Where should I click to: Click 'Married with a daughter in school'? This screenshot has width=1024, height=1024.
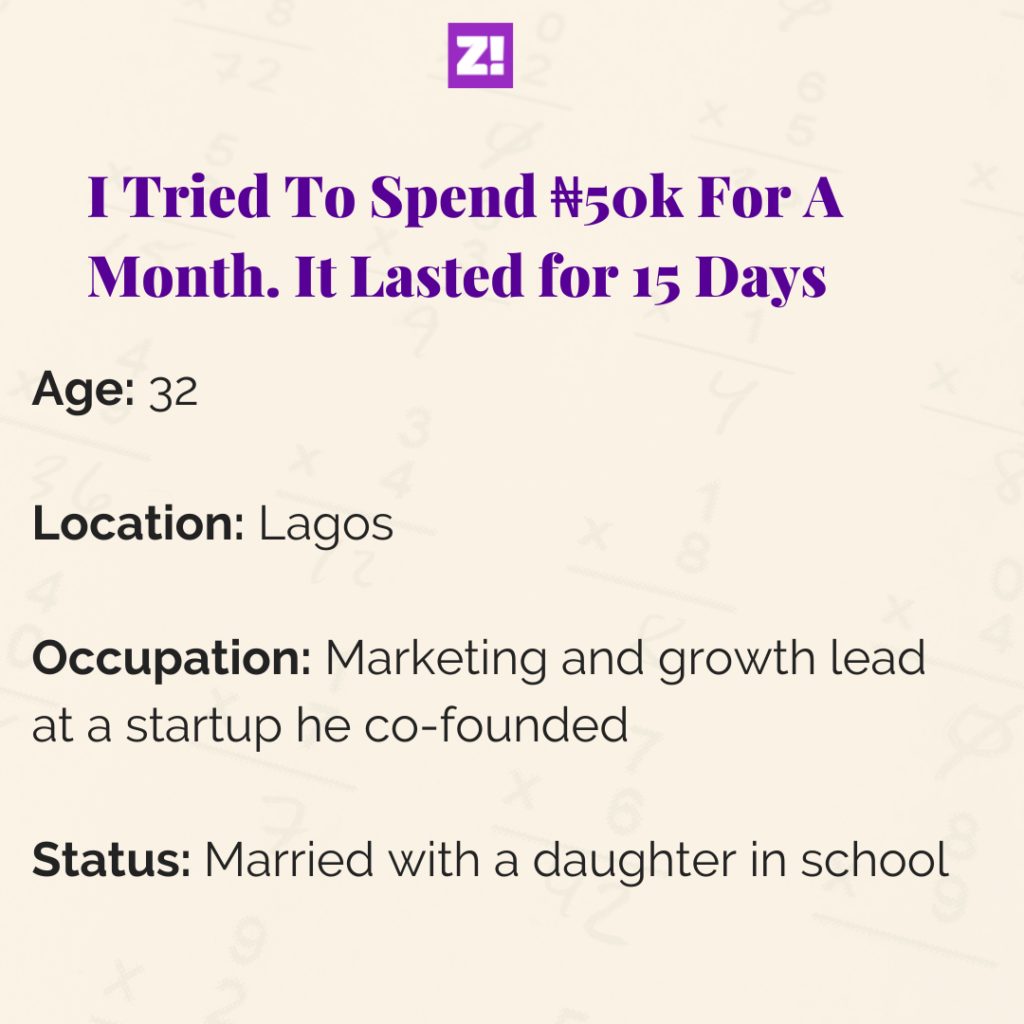point(576,860)
